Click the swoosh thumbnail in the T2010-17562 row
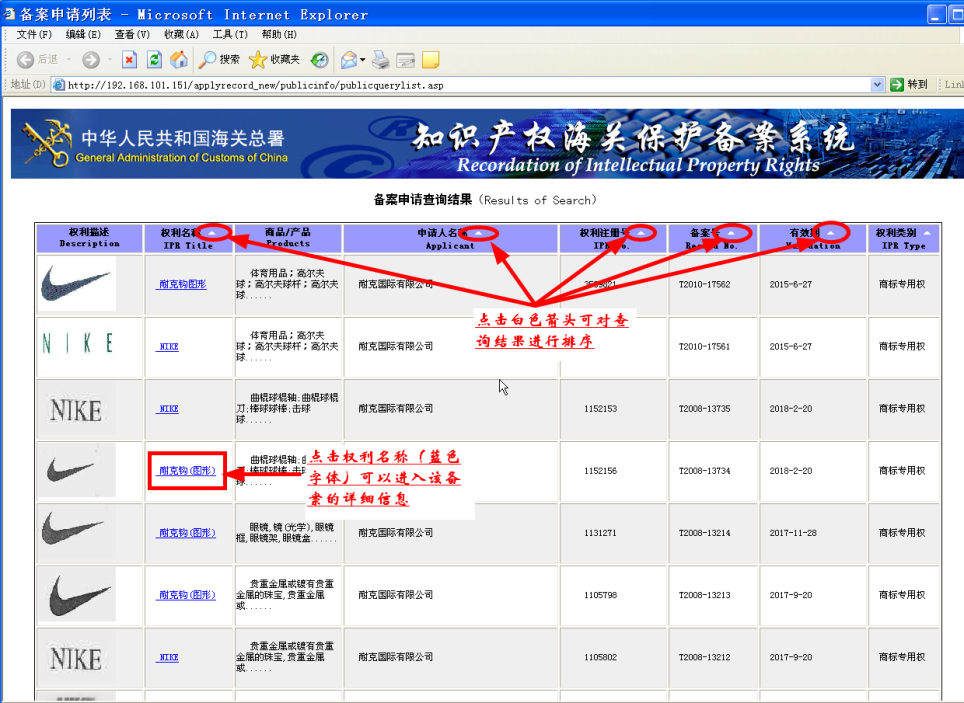 coord(76,284)
